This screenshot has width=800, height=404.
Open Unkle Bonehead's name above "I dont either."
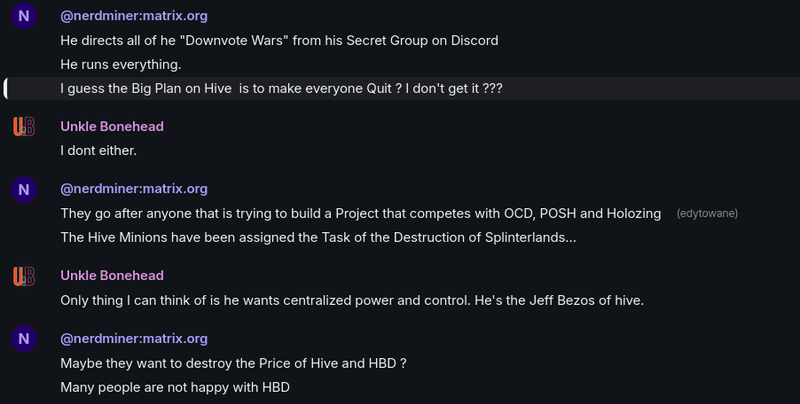point(112,127)
